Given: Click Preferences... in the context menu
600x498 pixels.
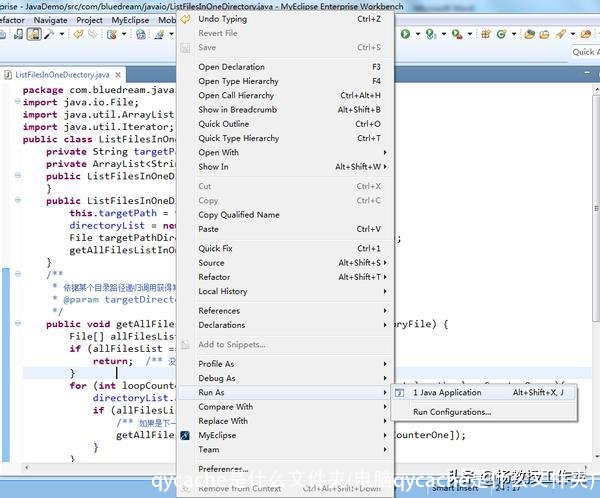Looking at the screenshot, I should (x=223, y=469).
